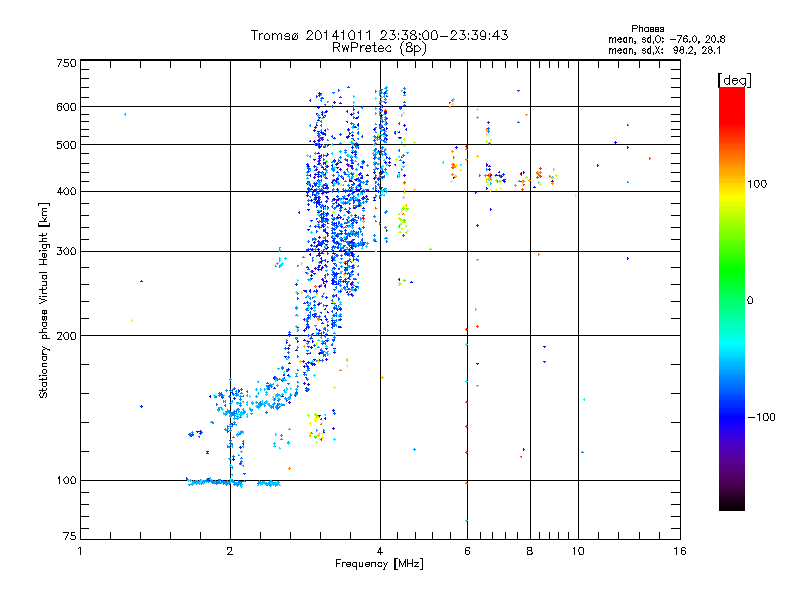Click the x-axis tick label '4'
Viewport: 800px width, 600px height.
point(380,551)
